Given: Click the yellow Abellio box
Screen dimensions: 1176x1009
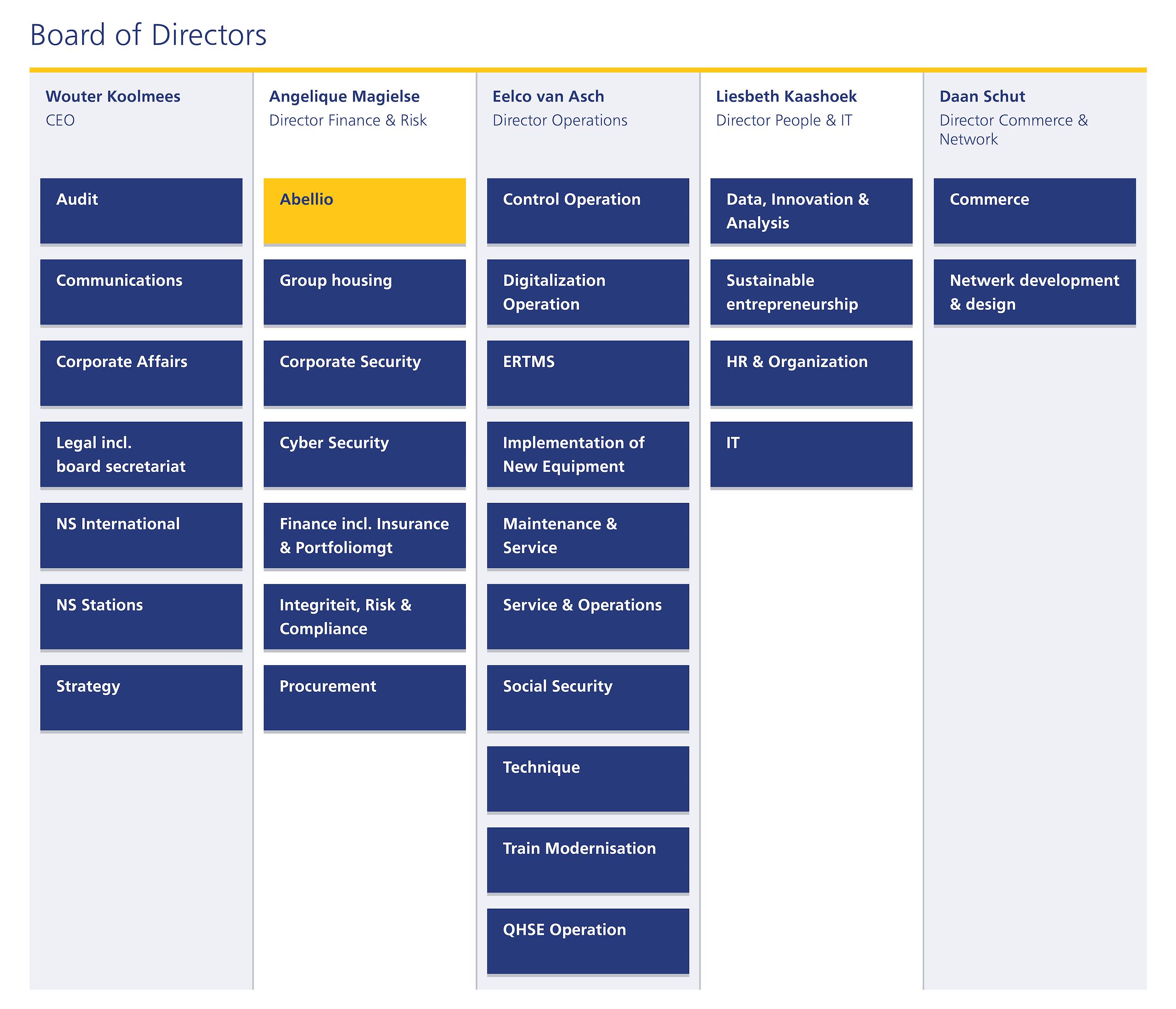Looking at the screenshot, I should click(x=364, y=210).
